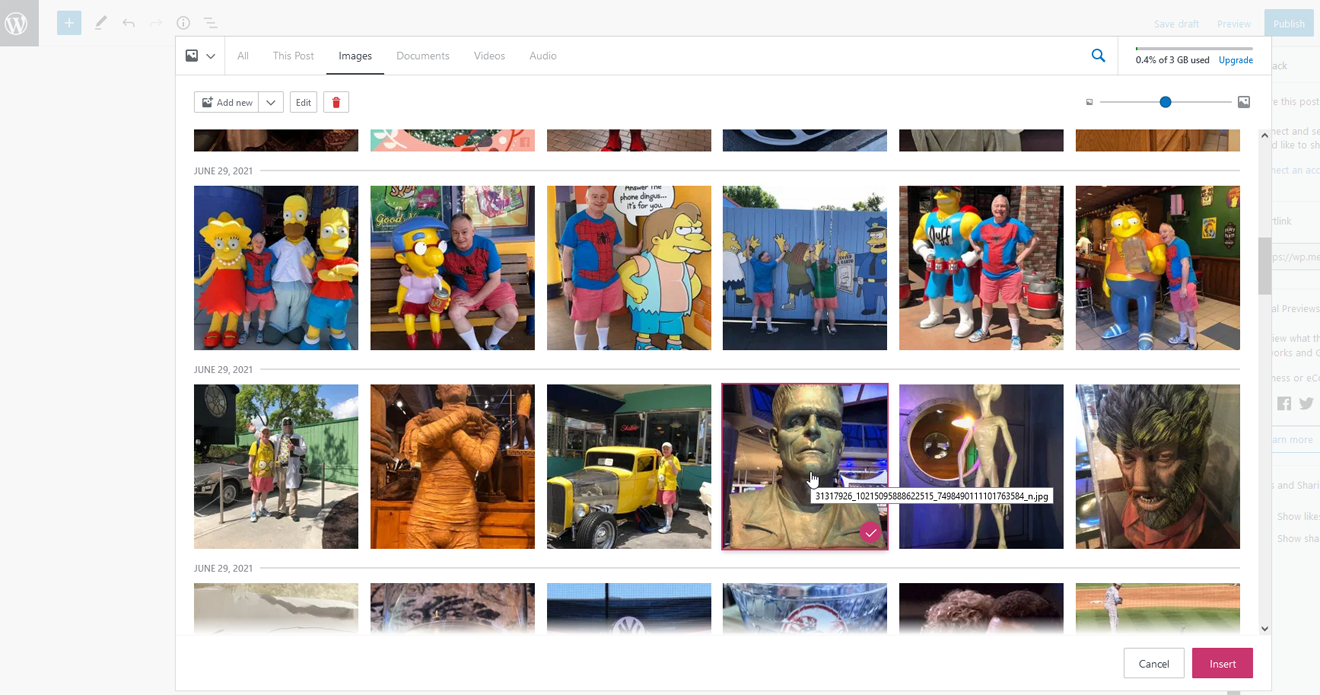Click Save draft in the editor behind
The height and width of the screenshot is (695, 1320).
tap(1176, 24)
